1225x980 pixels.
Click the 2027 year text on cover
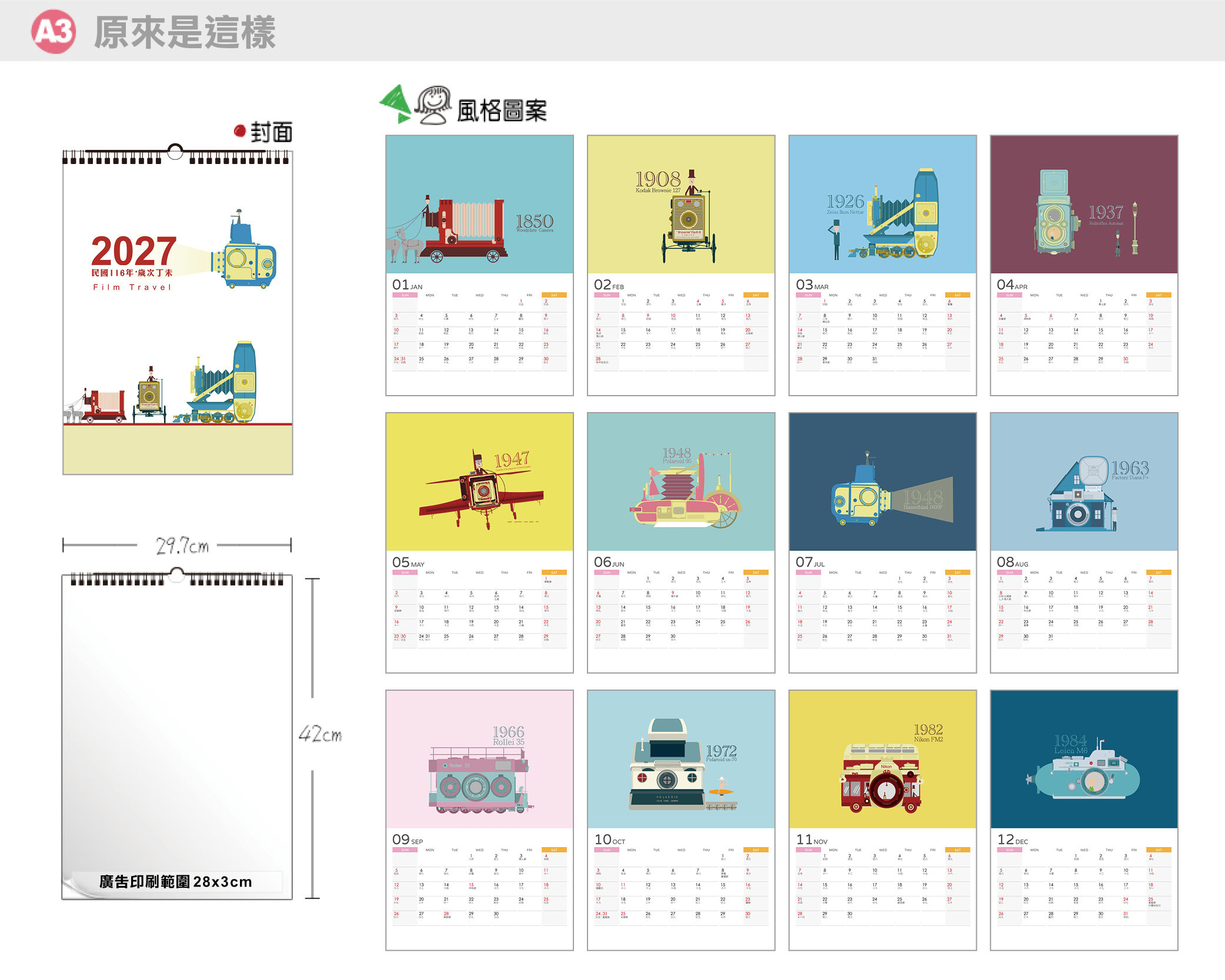click(x=133, y=251)
